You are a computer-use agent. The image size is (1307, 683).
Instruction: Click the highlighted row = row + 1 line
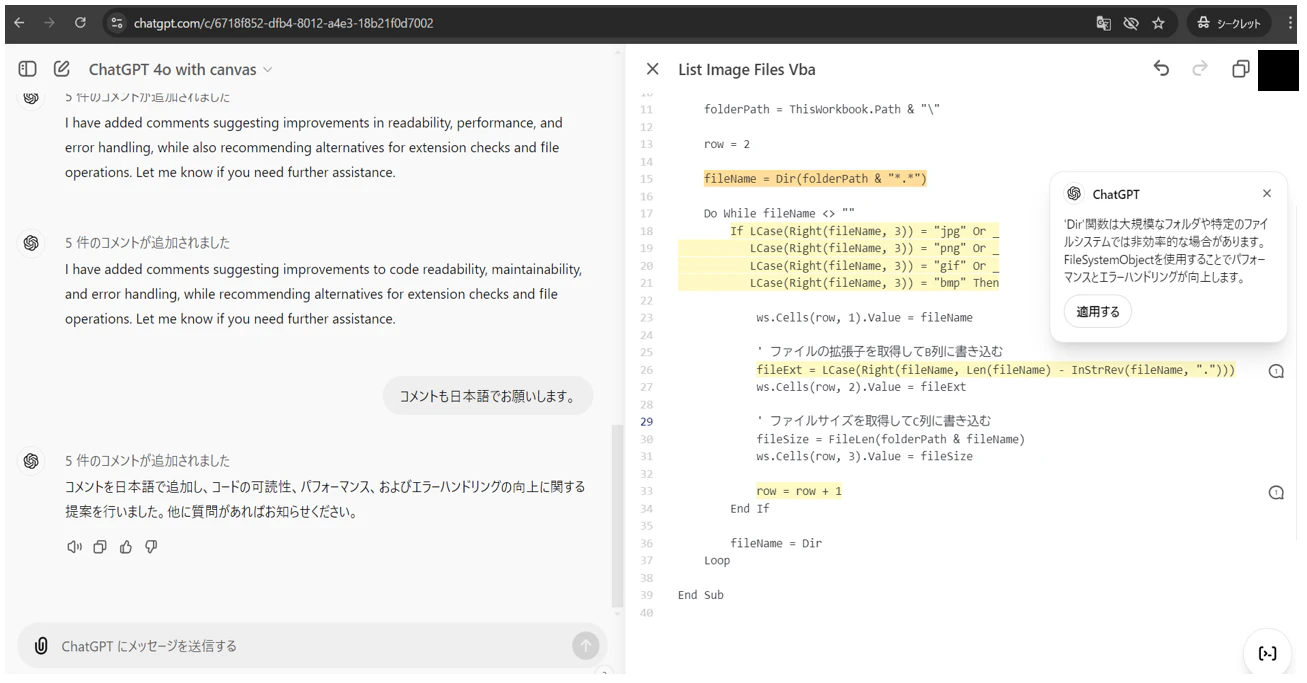pos(799,491)
